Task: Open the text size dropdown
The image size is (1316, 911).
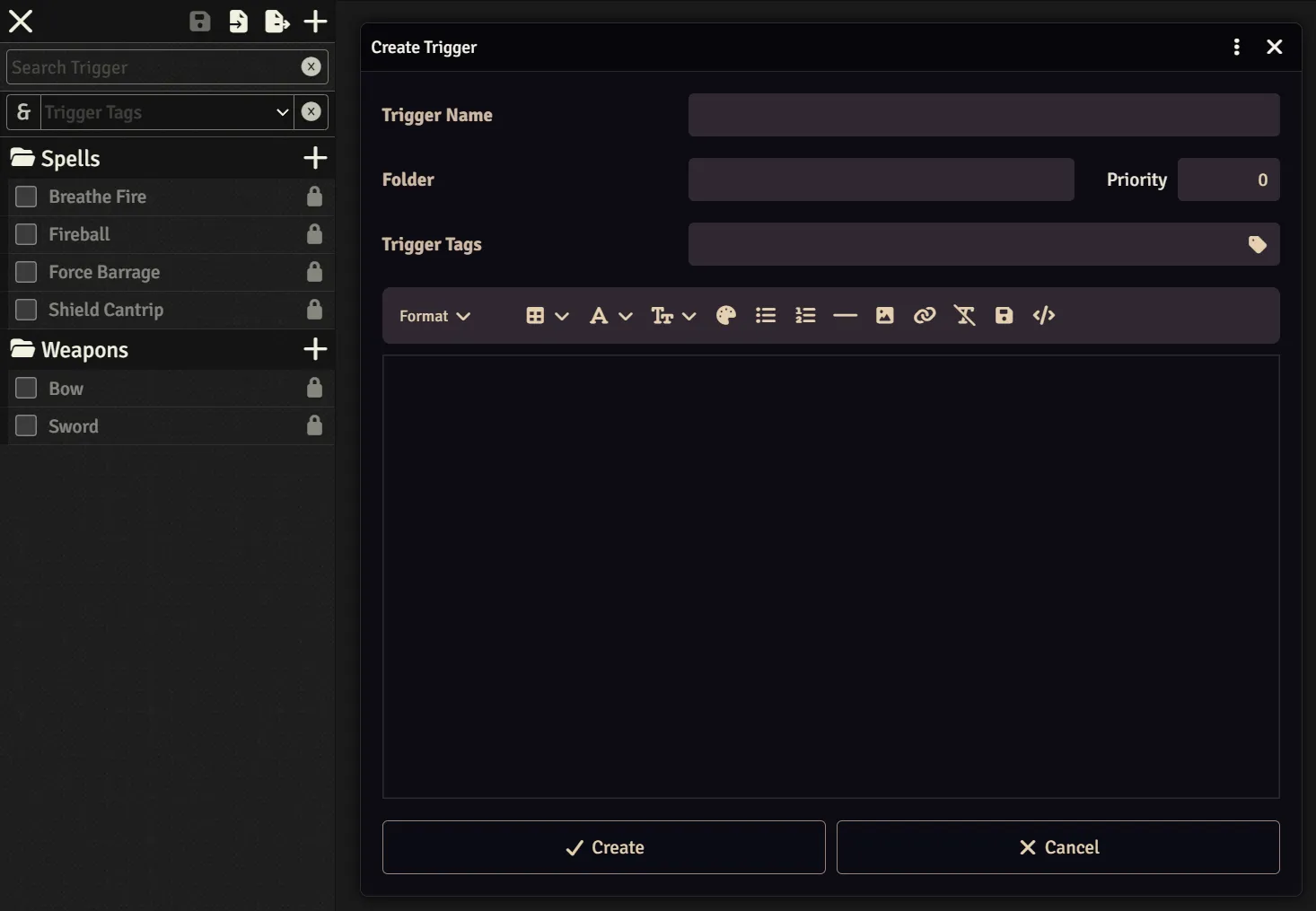Action: point(673,316)
